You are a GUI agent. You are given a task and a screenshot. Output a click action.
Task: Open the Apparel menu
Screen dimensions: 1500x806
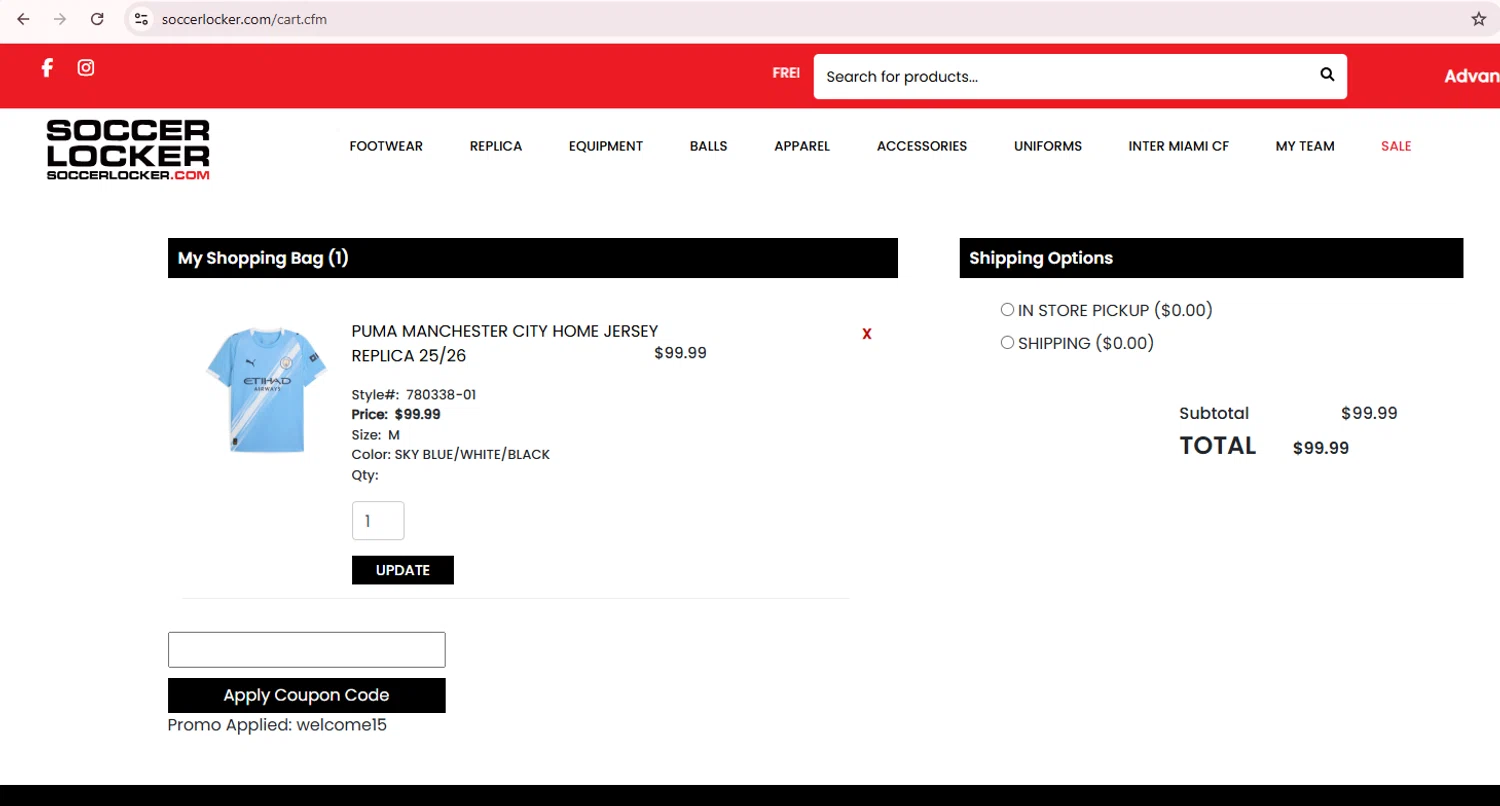(802, 146)
